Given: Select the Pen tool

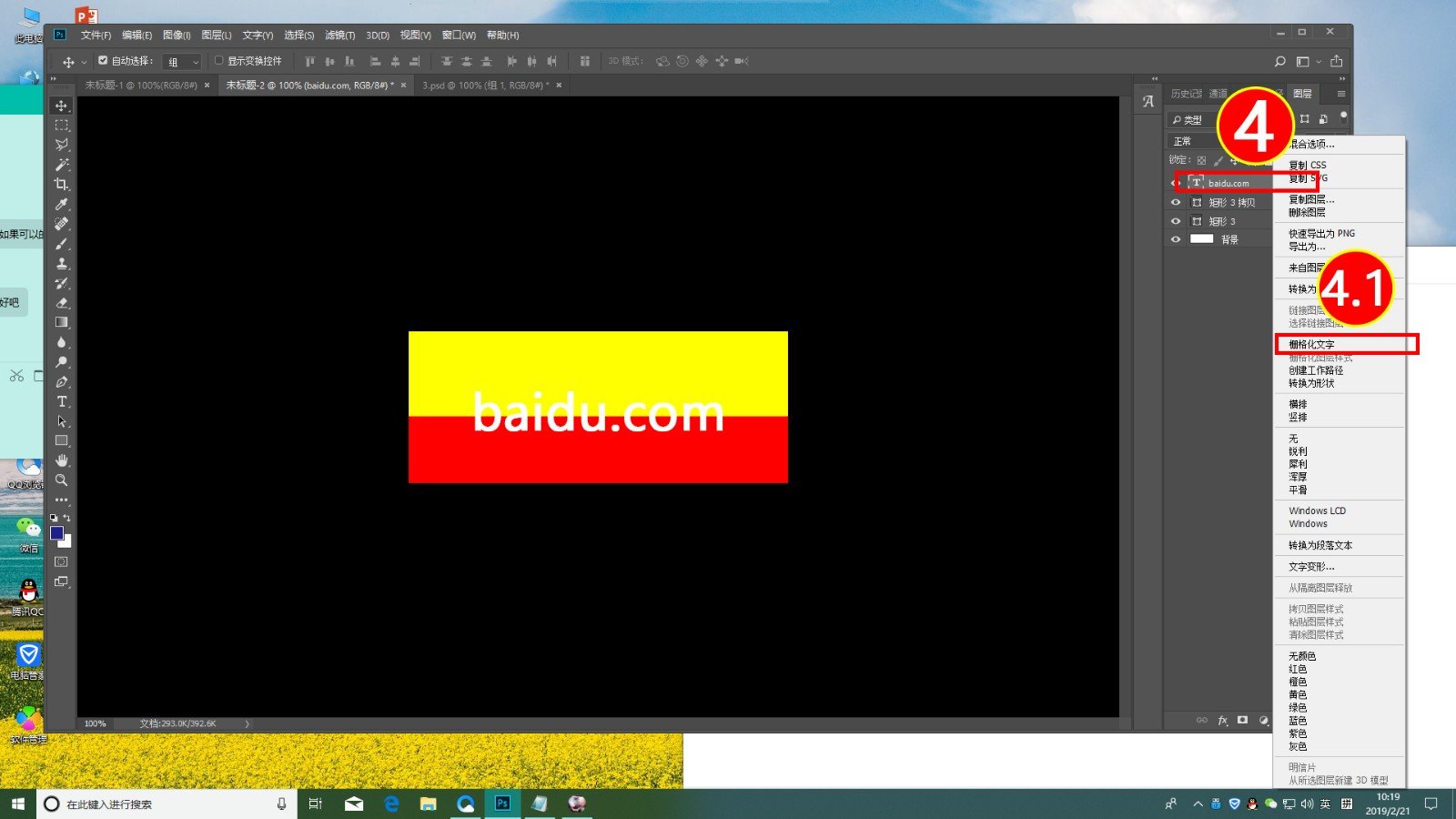Looking at the screenshot, I should point(62,382).
